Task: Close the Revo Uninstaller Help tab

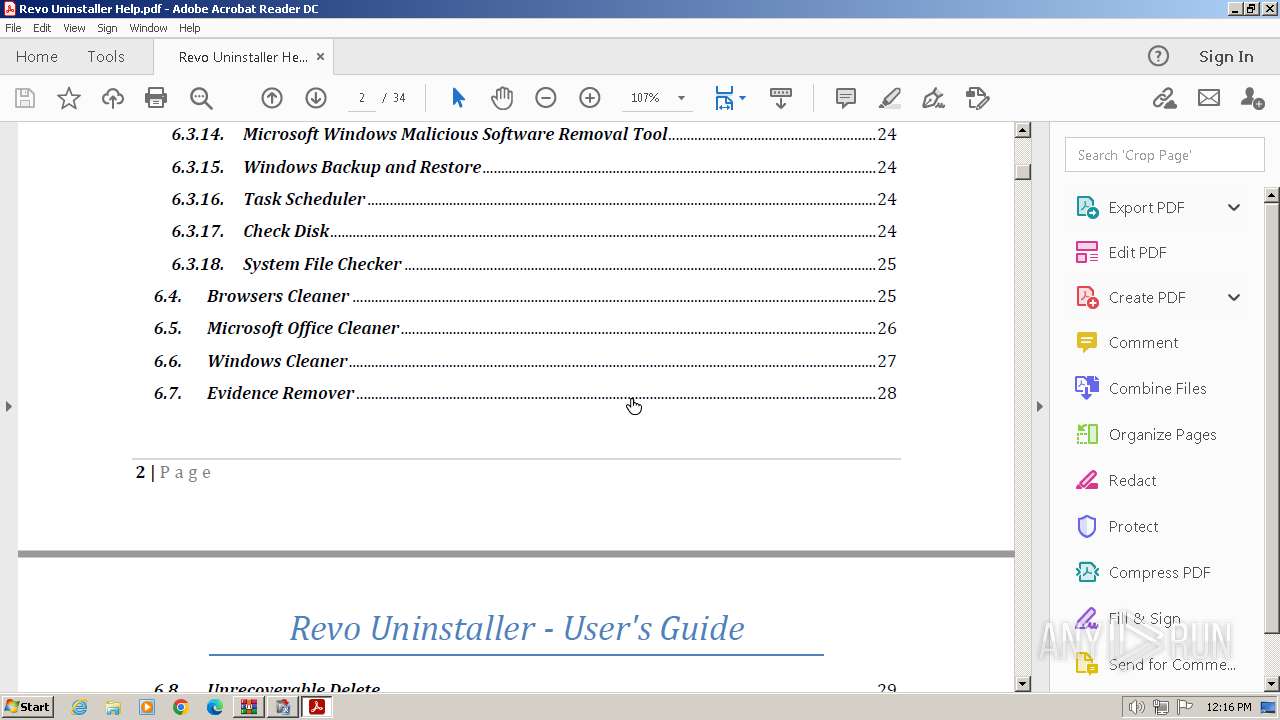Action: pos(320,57)
